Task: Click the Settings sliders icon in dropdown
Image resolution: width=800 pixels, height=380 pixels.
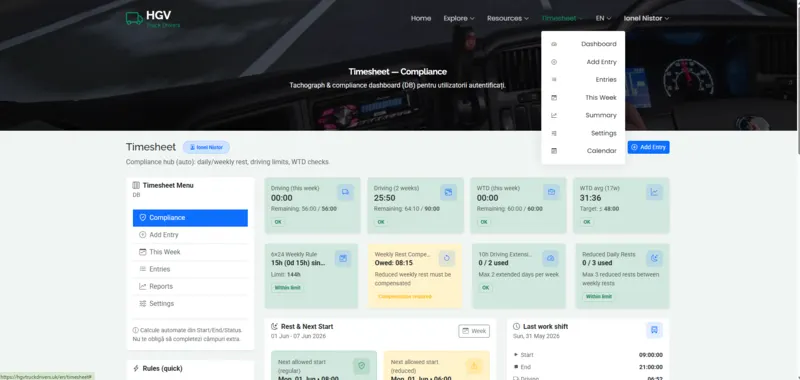Action: (x=554, y=133)
